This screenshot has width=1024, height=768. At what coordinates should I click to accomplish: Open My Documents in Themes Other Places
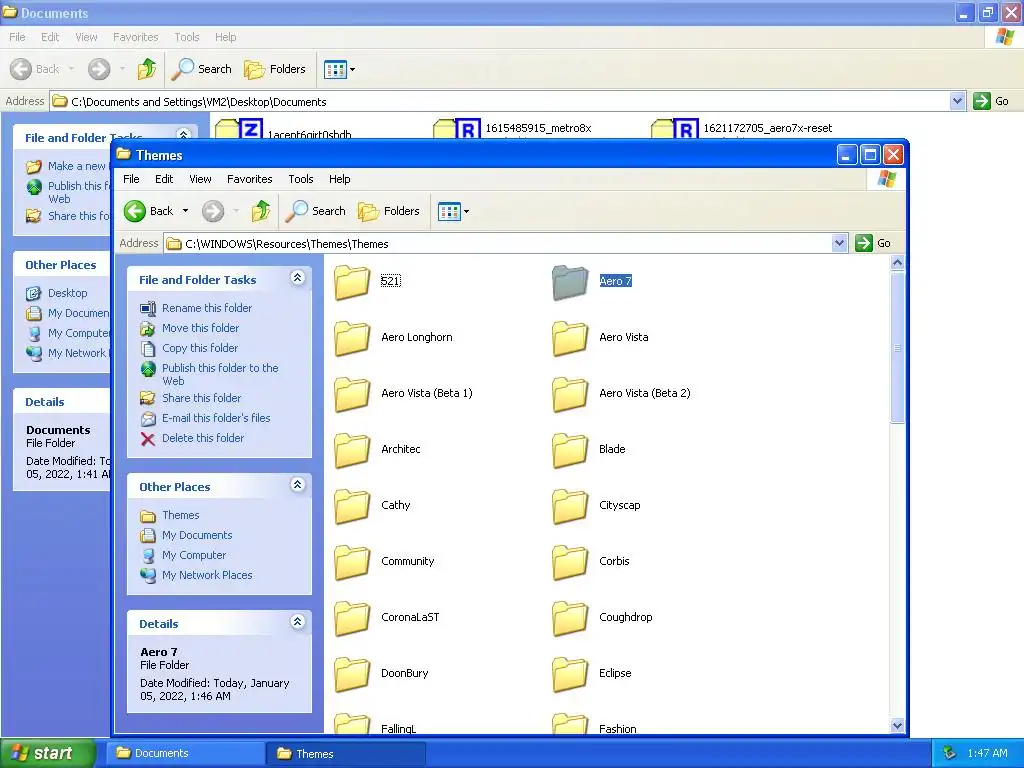click(197, 535)
